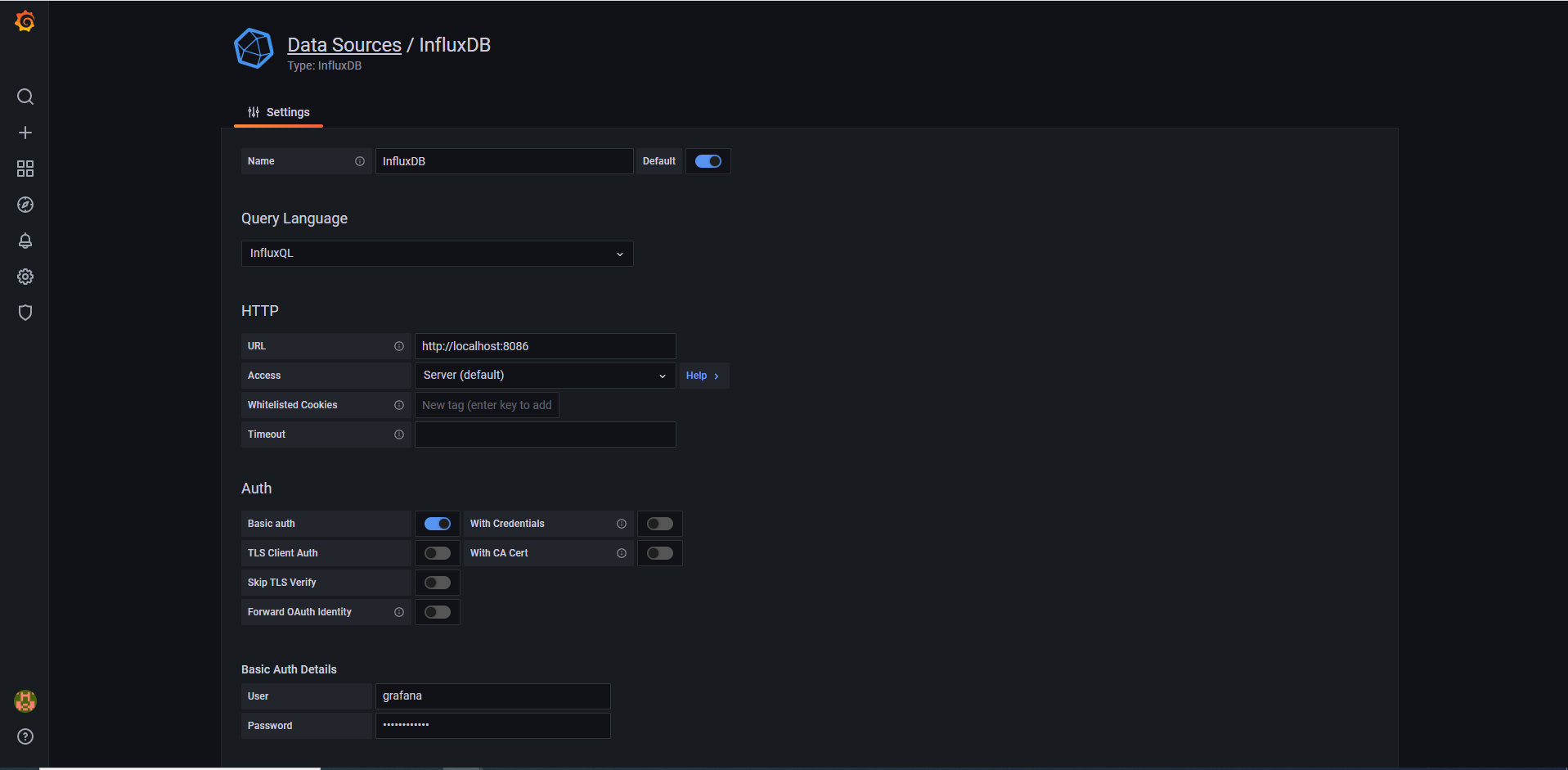Follow the Data Sources breadcrumb link
This screenshot has height=770, width=1568.
pyautogui.click(x=344, y=45)
